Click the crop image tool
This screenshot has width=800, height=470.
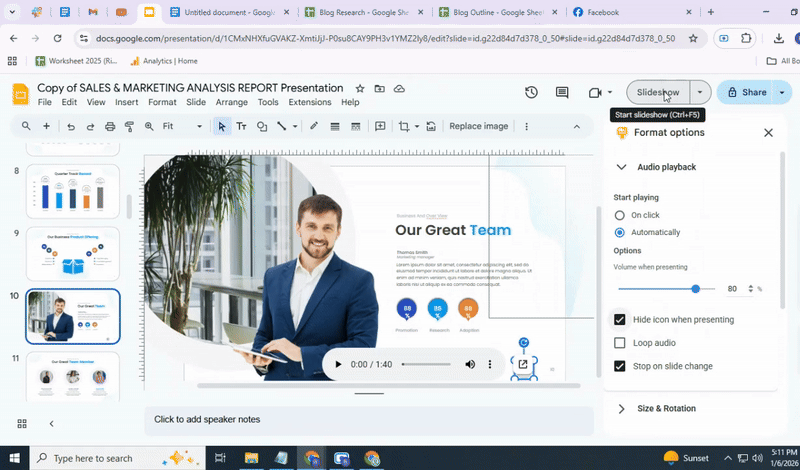[404, 127]
